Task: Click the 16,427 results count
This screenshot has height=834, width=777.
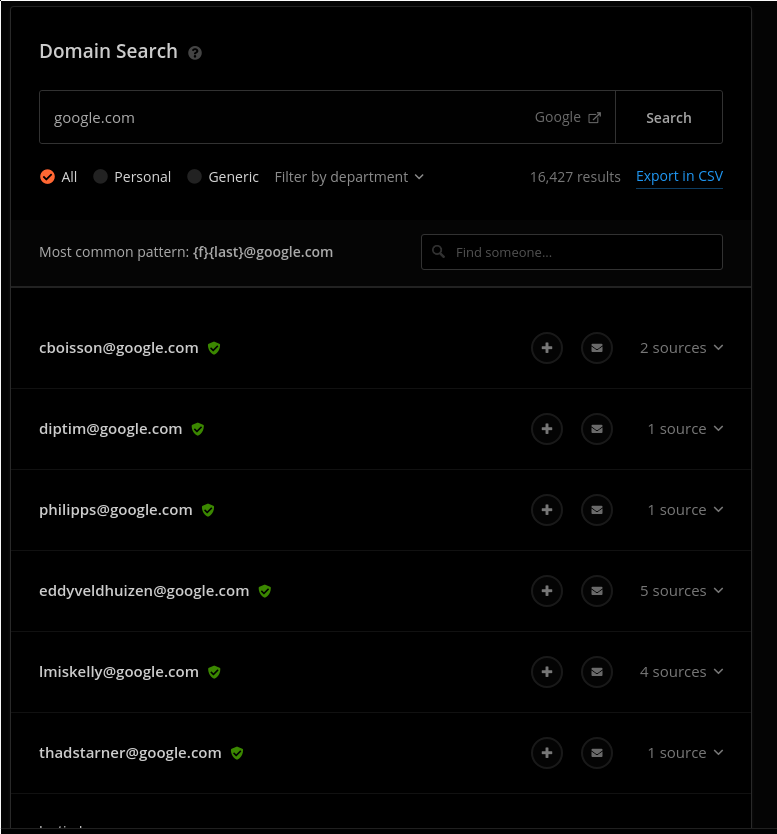Action: (x=575, y=177)
